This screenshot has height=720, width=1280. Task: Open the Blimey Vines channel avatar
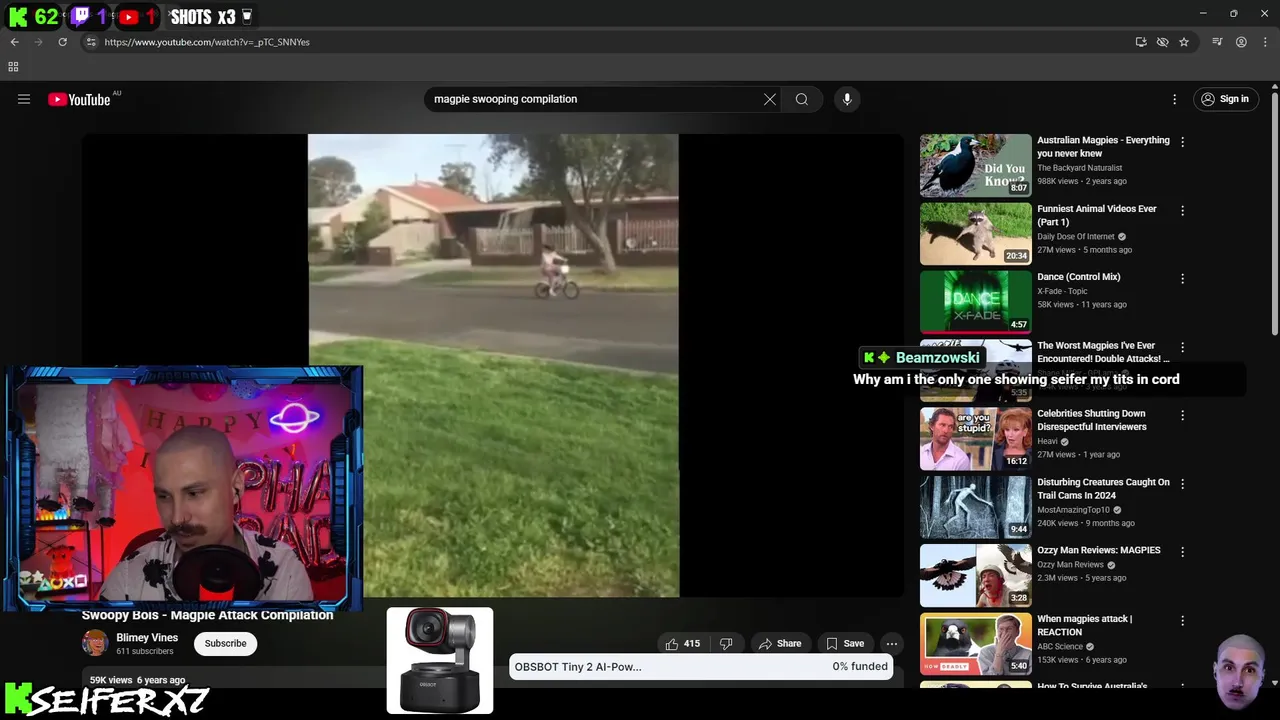pos(95,643)
